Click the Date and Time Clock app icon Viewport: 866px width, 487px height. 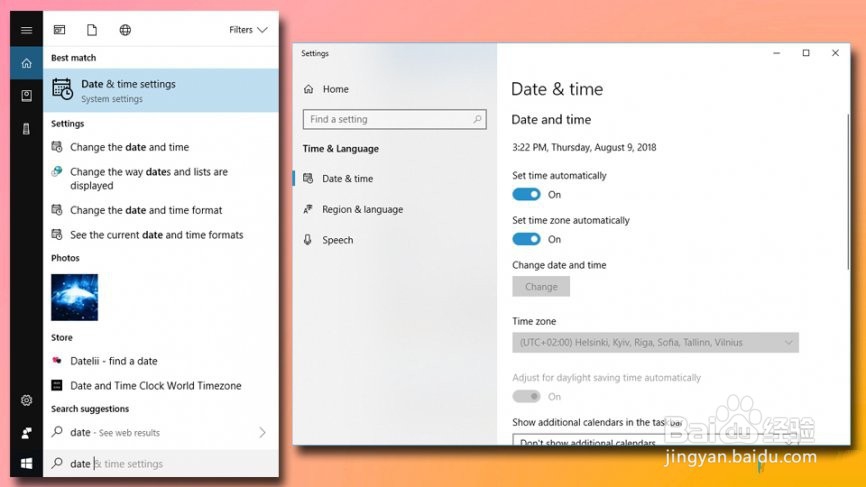[57, 385]
